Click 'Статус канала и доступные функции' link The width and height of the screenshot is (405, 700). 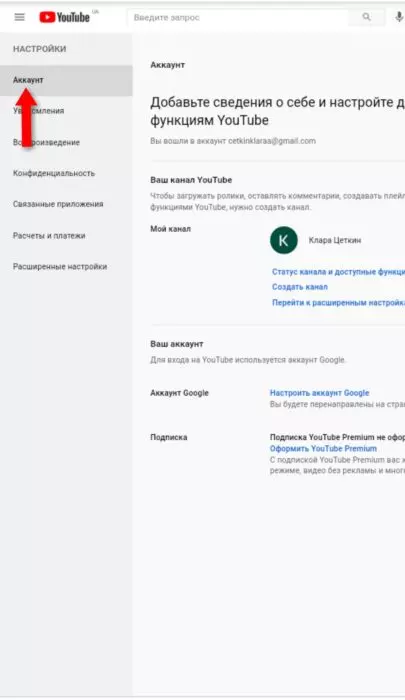[338, 271]
